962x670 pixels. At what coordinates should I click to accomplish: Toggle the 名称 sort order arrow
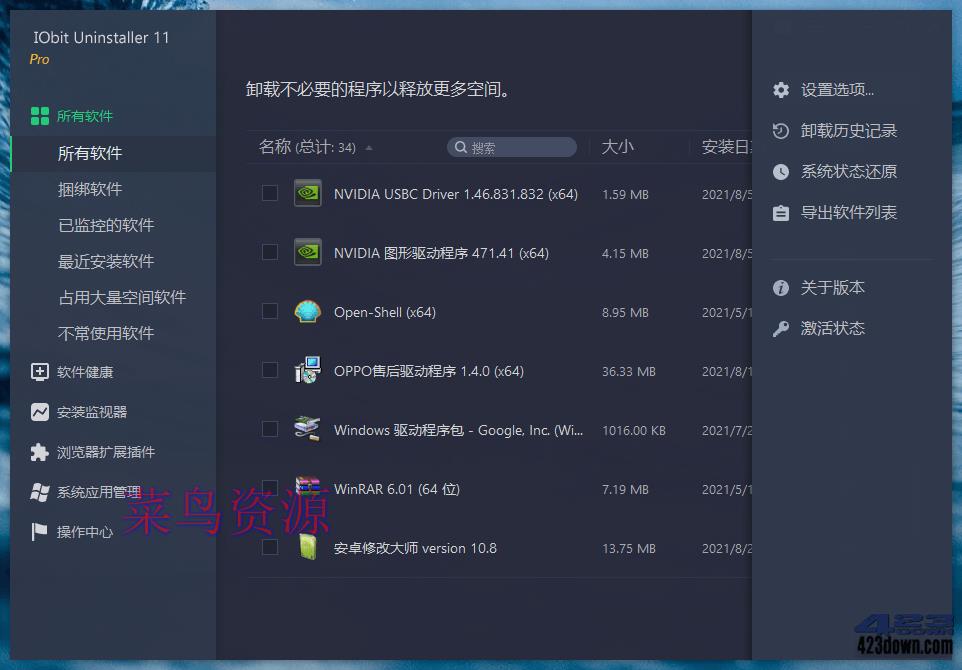(369, 146)
